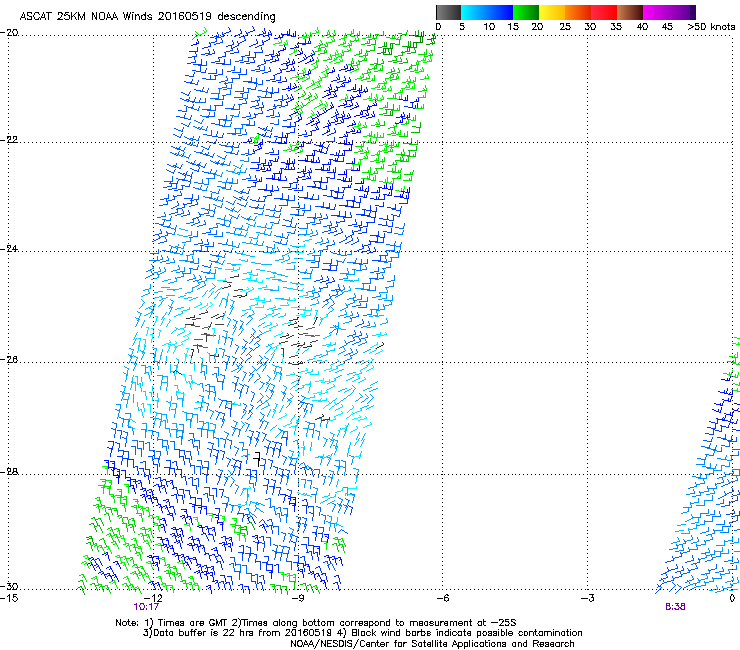Click the '-26' latitude axis label
Viewport: 740px width, 650px height.
(9, 360)
